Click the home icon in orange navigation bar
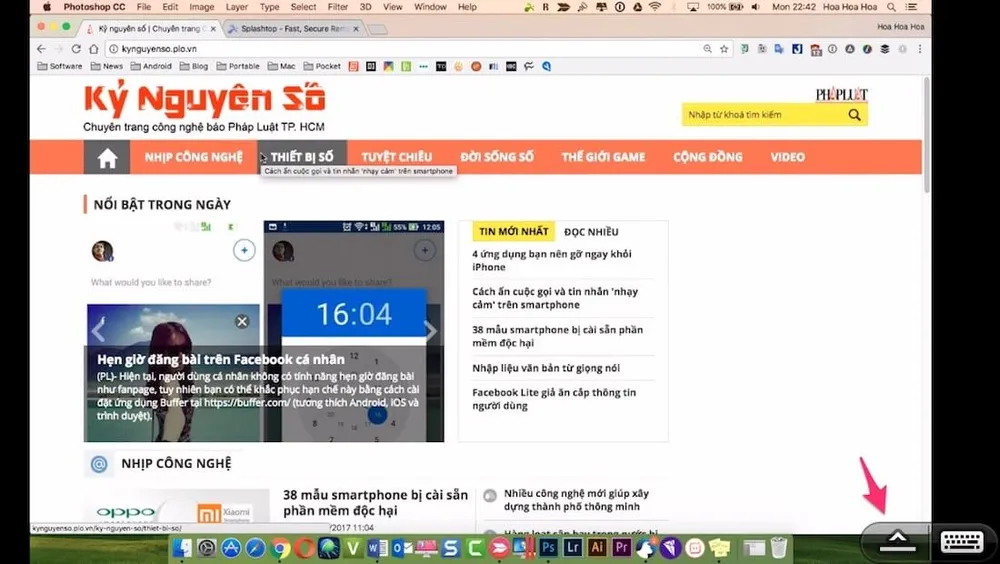The height and width of the screenshot is (564, 1000). (x=107, y=158)
